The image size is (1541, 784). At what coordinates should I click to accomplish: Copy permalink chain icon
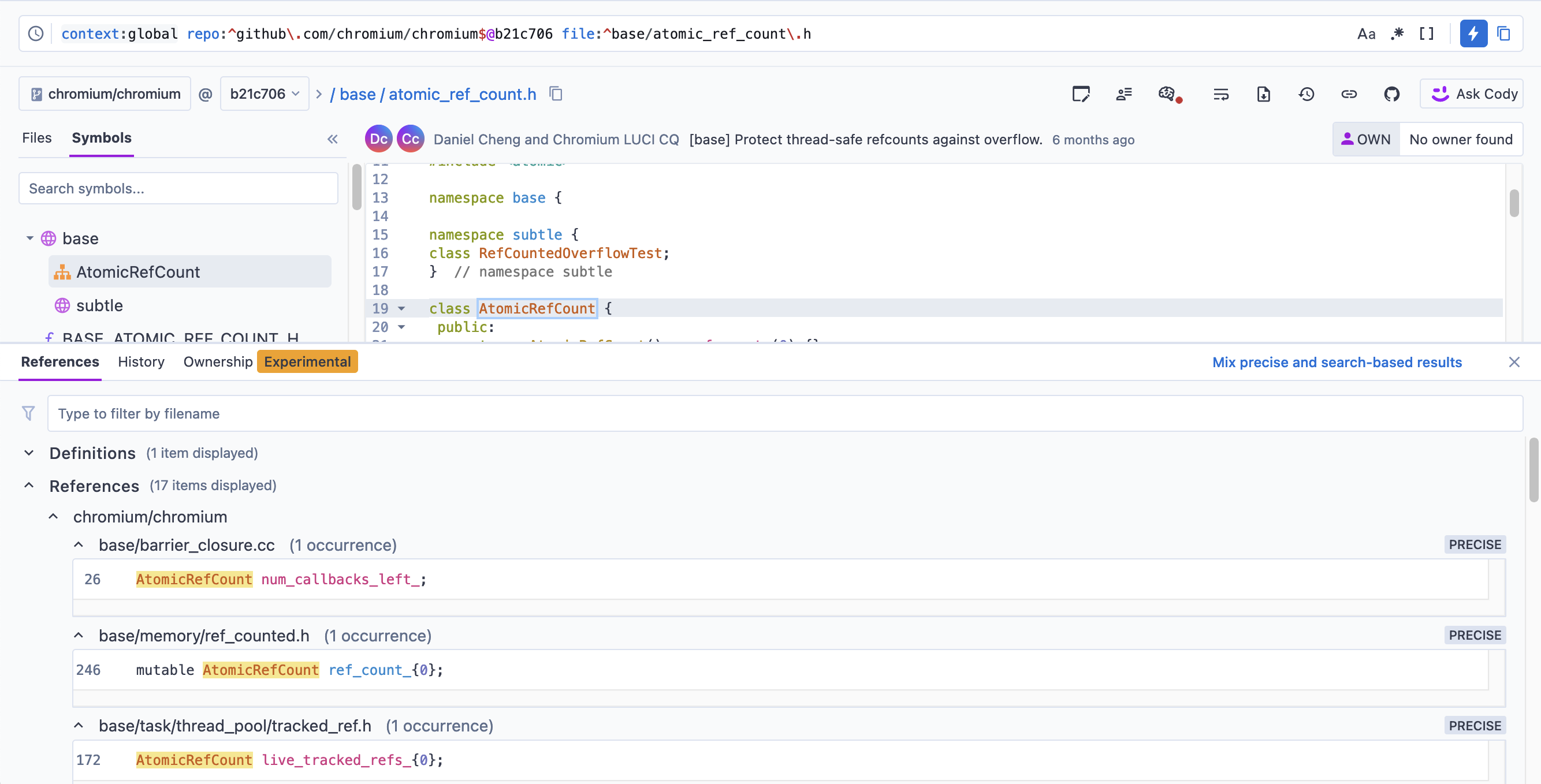click(x=1349, y=94)
